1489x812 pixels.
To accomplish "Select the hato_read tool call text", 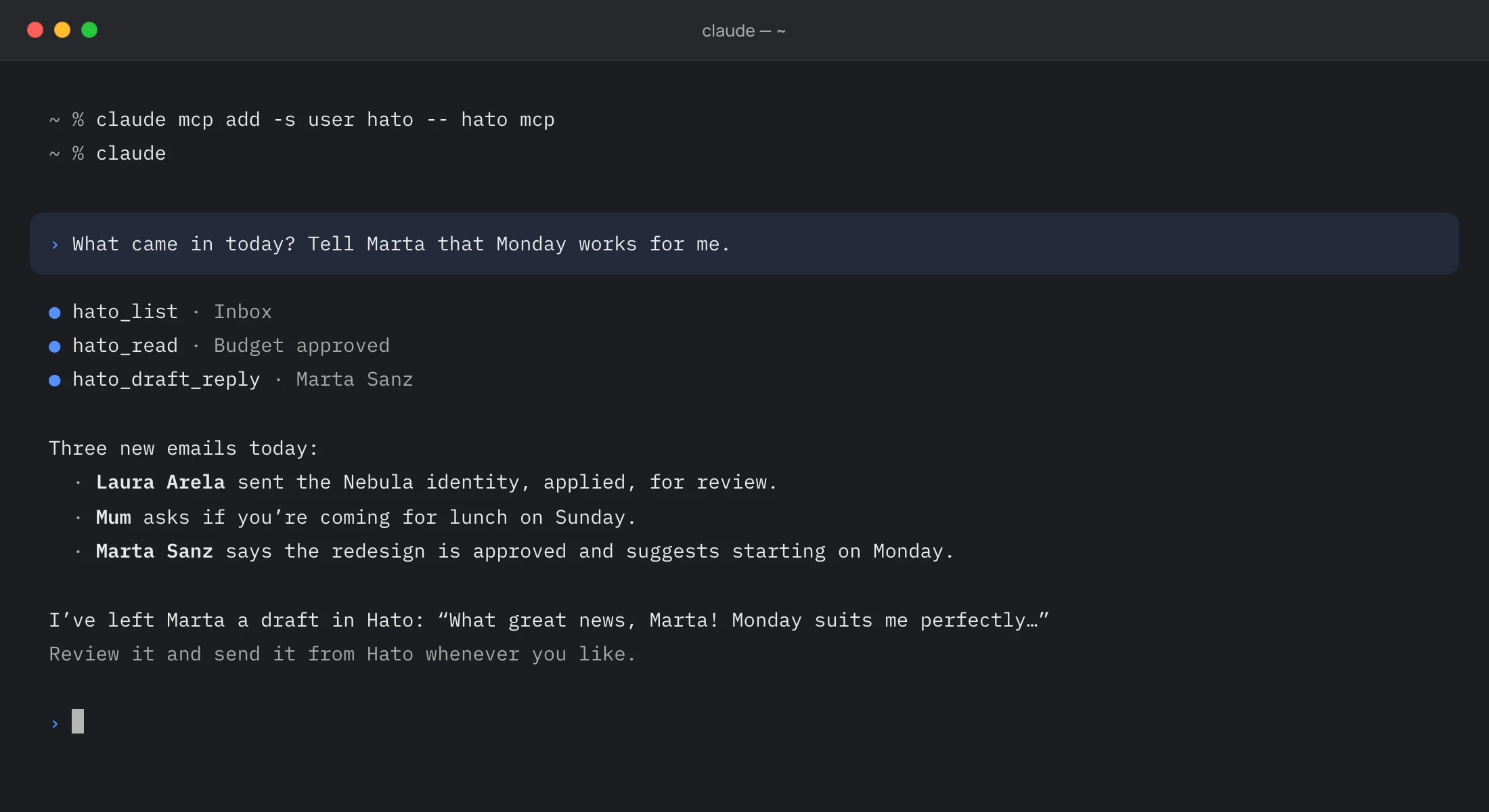I will tap(125, 346).
